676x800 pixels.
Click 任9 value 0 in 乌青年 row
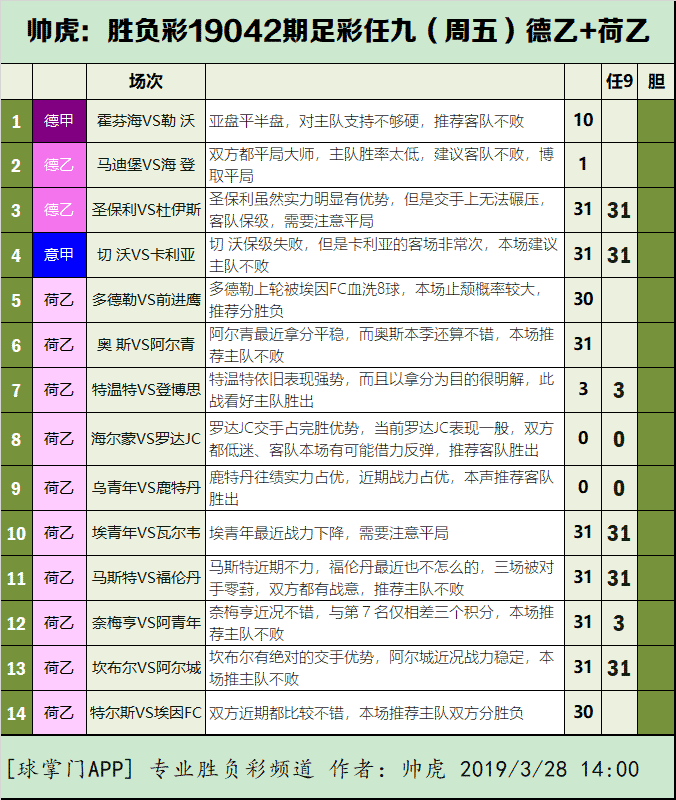tap(619, 488)
